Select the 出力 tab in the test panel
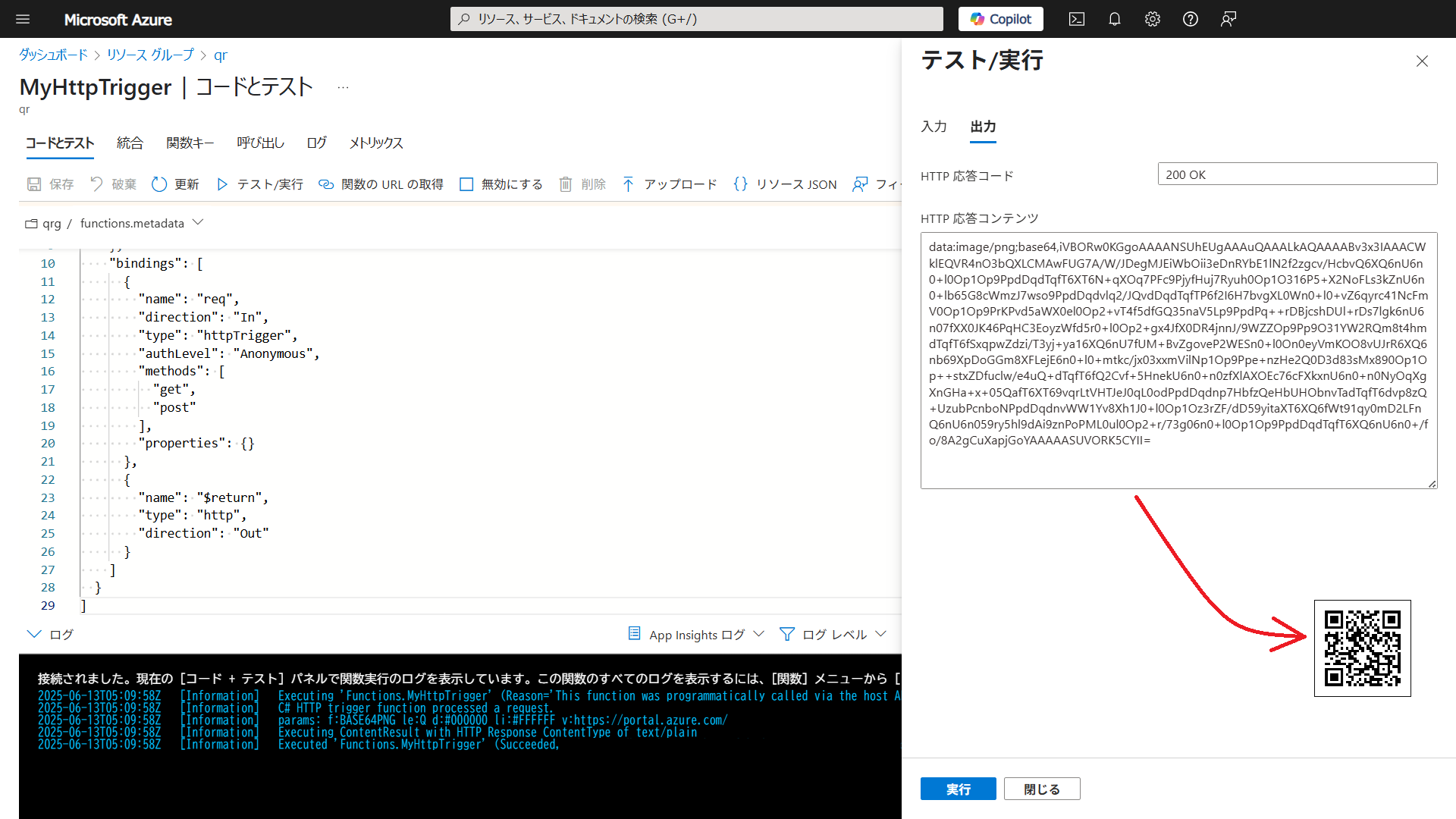 [x=983, y=127]
